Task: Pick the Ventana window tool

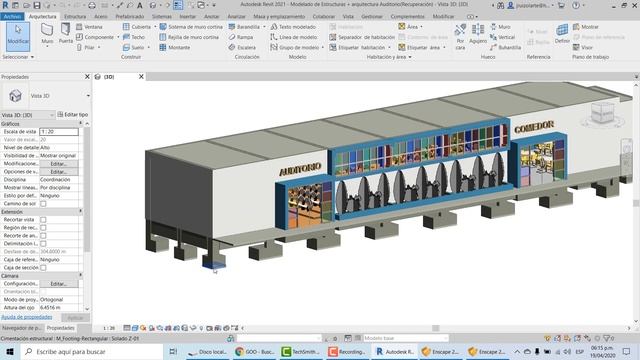Action: [x=89, y=27]
